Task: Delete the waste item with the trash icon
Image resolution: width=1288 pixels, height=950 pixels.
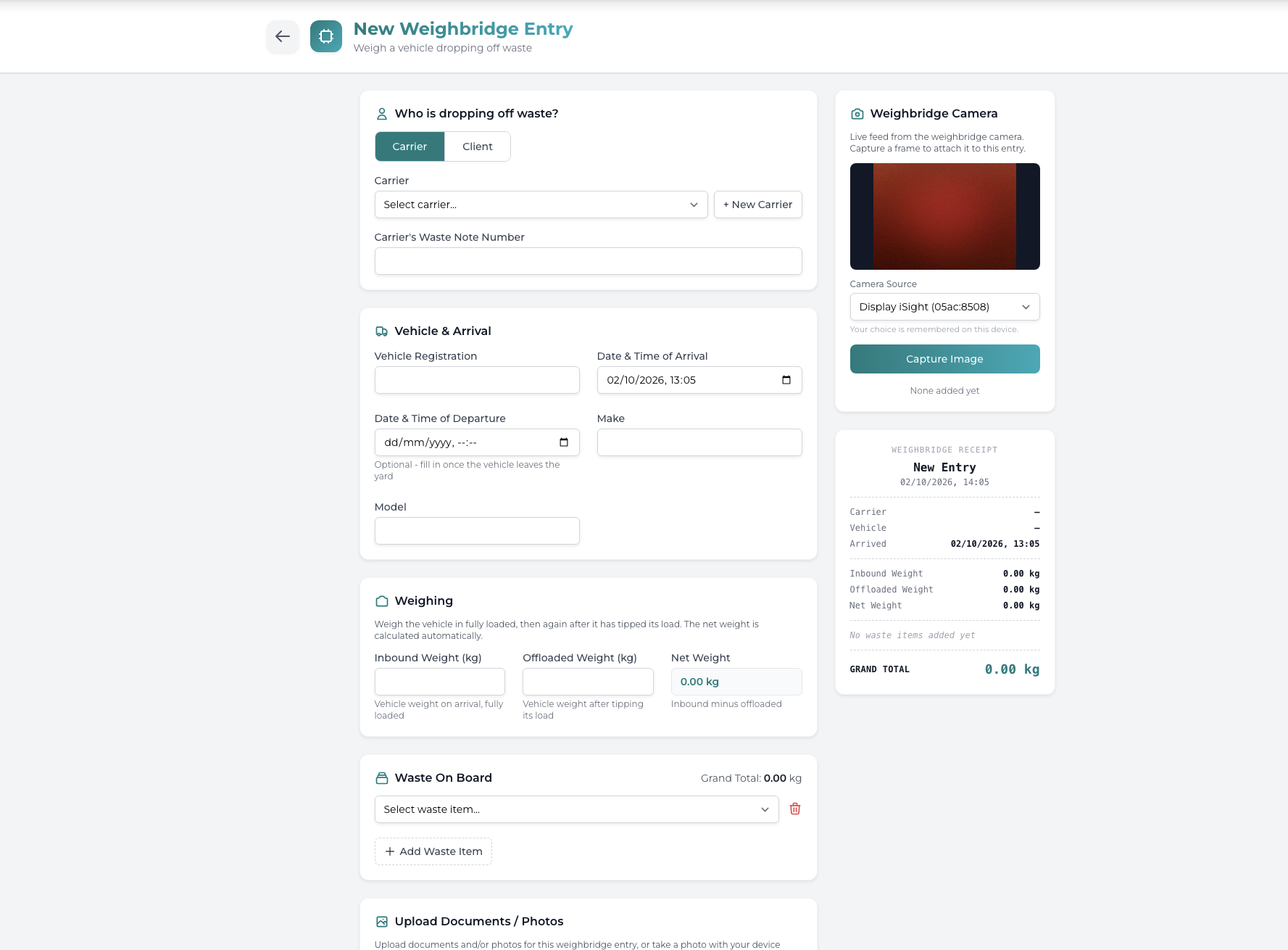Action: coord(795,809)
